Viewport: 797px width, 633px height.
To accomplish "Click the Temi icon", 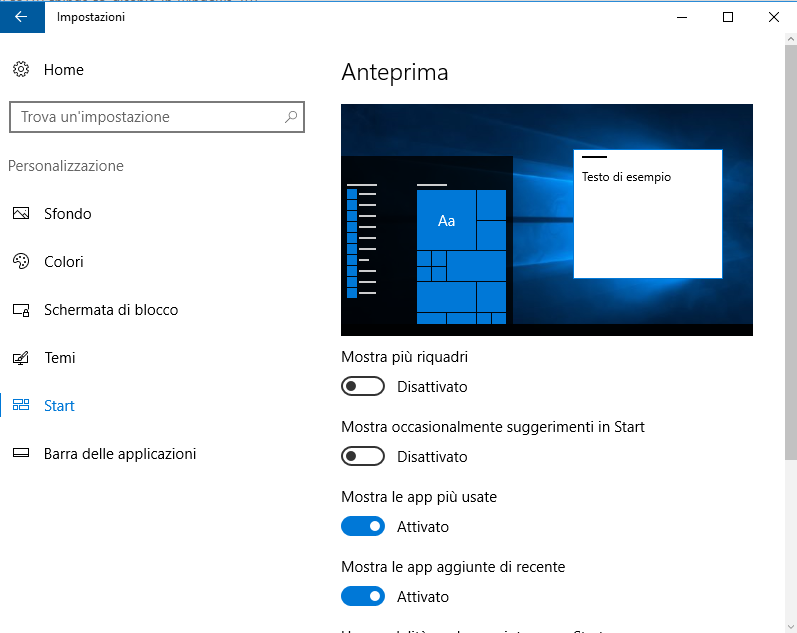I will point(21,358).
